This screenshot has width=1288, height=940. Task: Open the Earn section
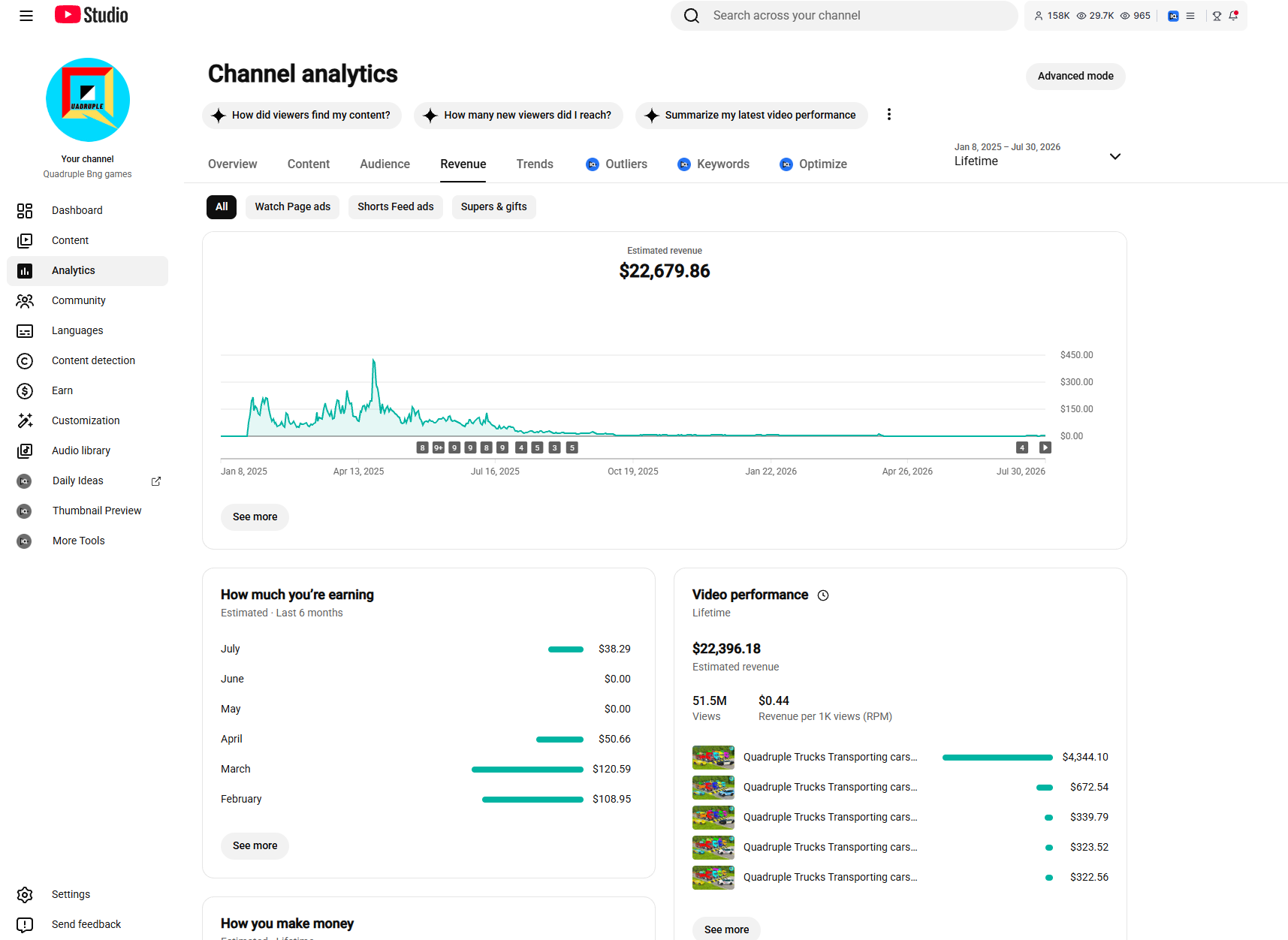[x=87, y=390]
